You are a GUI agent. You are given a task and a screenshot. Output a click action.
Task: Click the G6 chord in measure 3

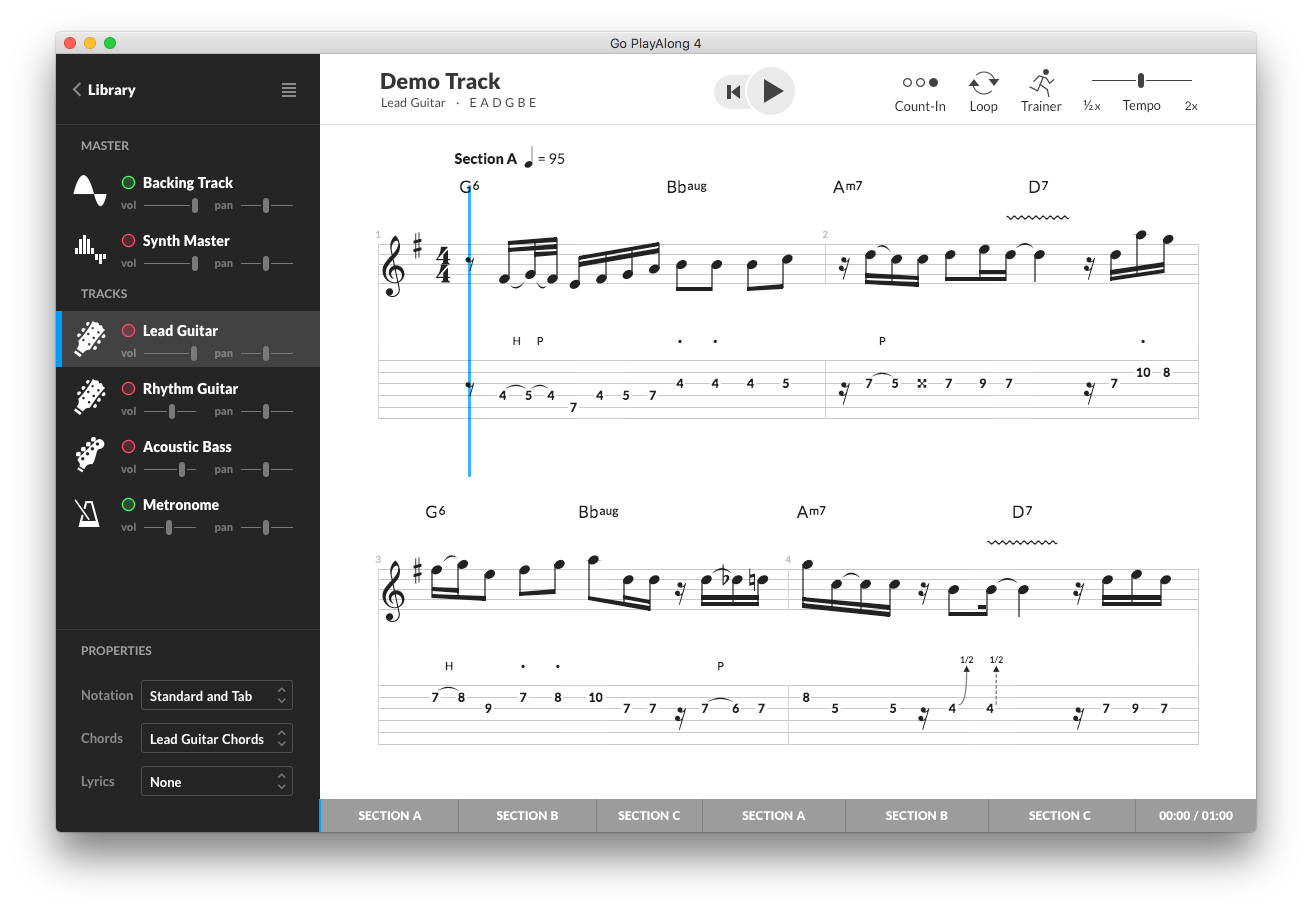coord(435,512)
